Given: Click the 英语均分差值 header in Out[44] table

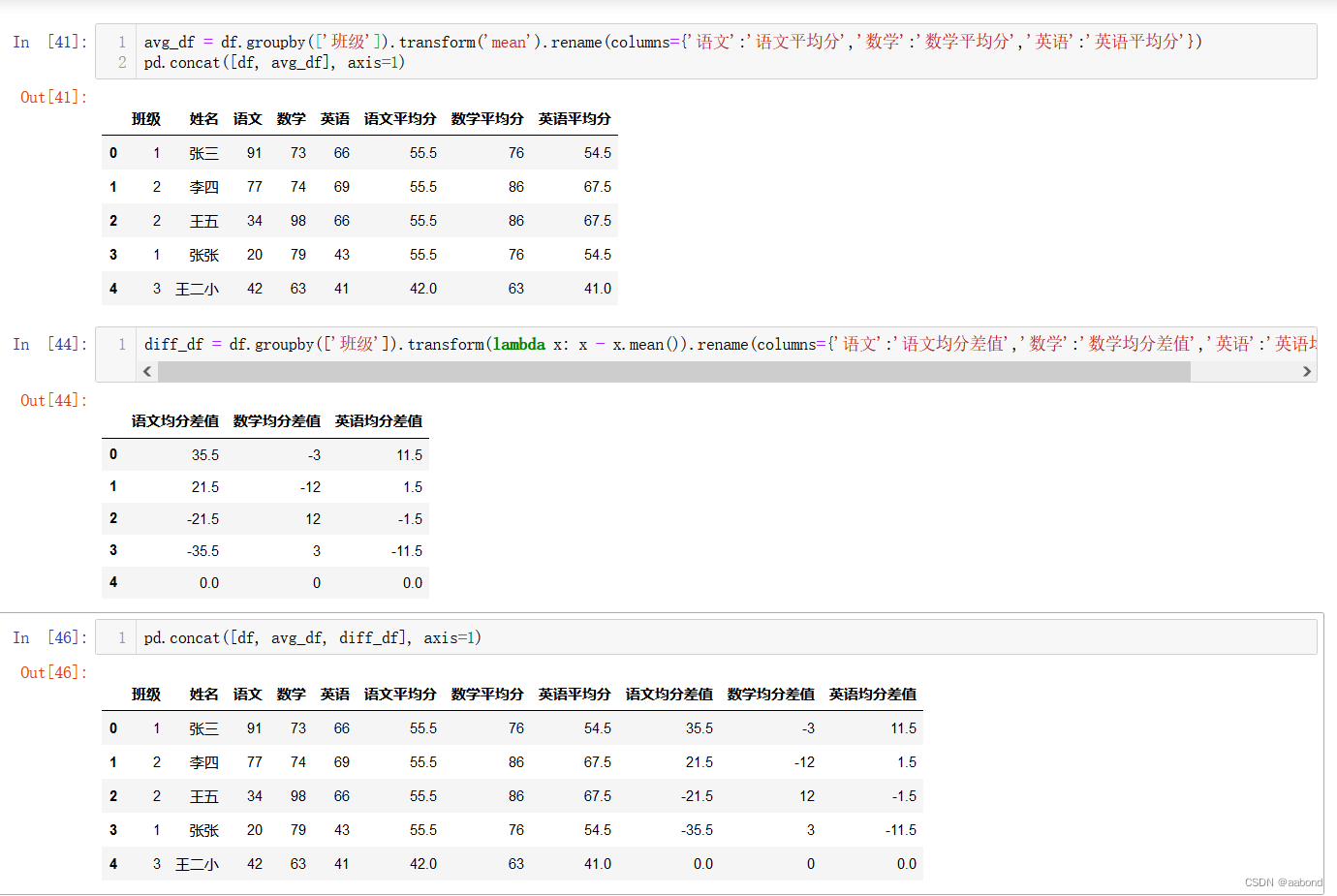Looking at the screenshot, I should point(379,421).
